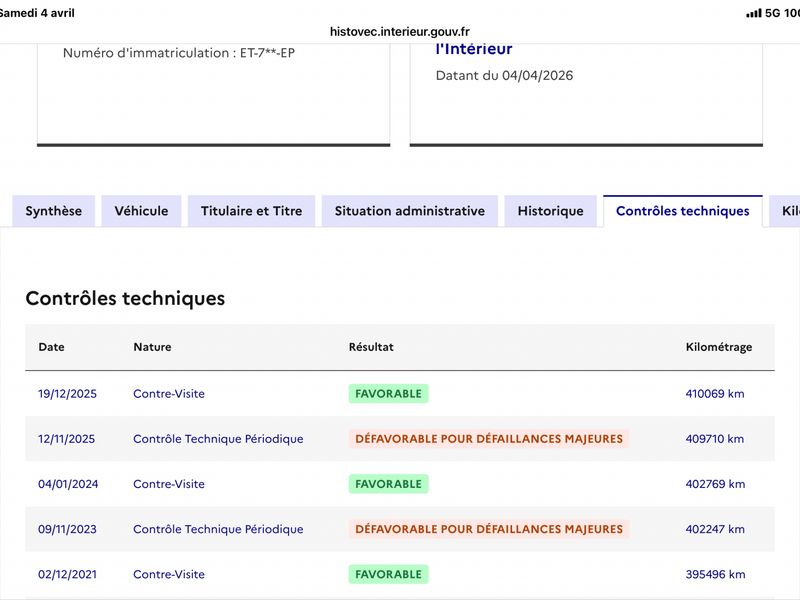Open the Véhicule tab
Viewport: 800px width, 600px height.
(x=141, y=211)
